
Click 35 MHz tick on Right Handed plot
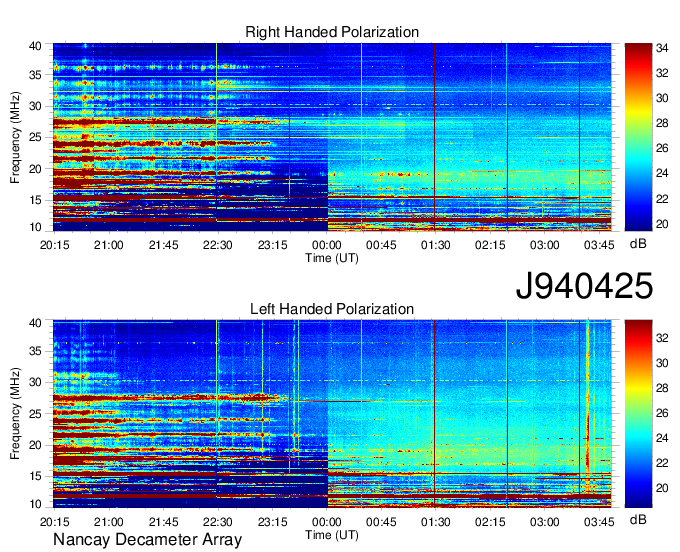(35, 75)
